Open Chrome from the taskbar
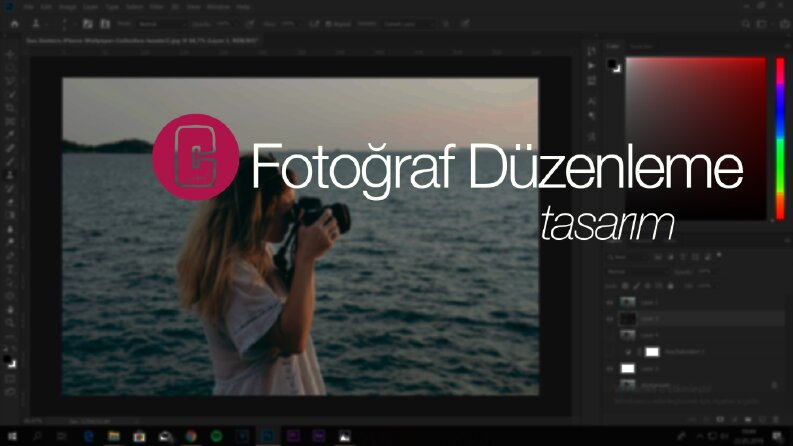Viewport: 793px width, 446px height. click(x=191, y=436)
